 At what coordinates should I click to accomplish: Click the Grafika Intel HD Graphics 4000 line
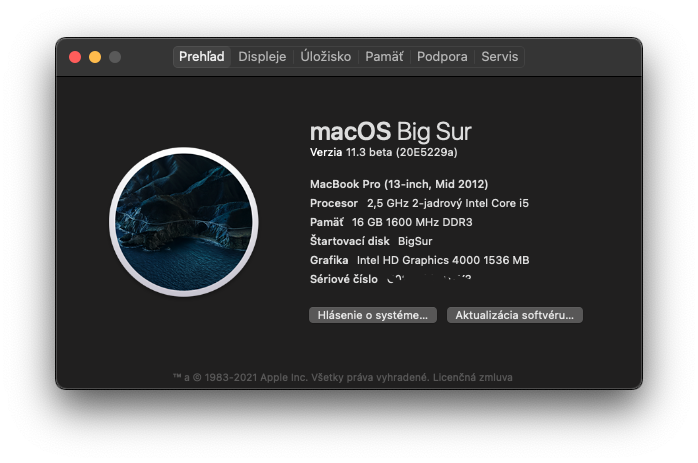pos(420,260)
